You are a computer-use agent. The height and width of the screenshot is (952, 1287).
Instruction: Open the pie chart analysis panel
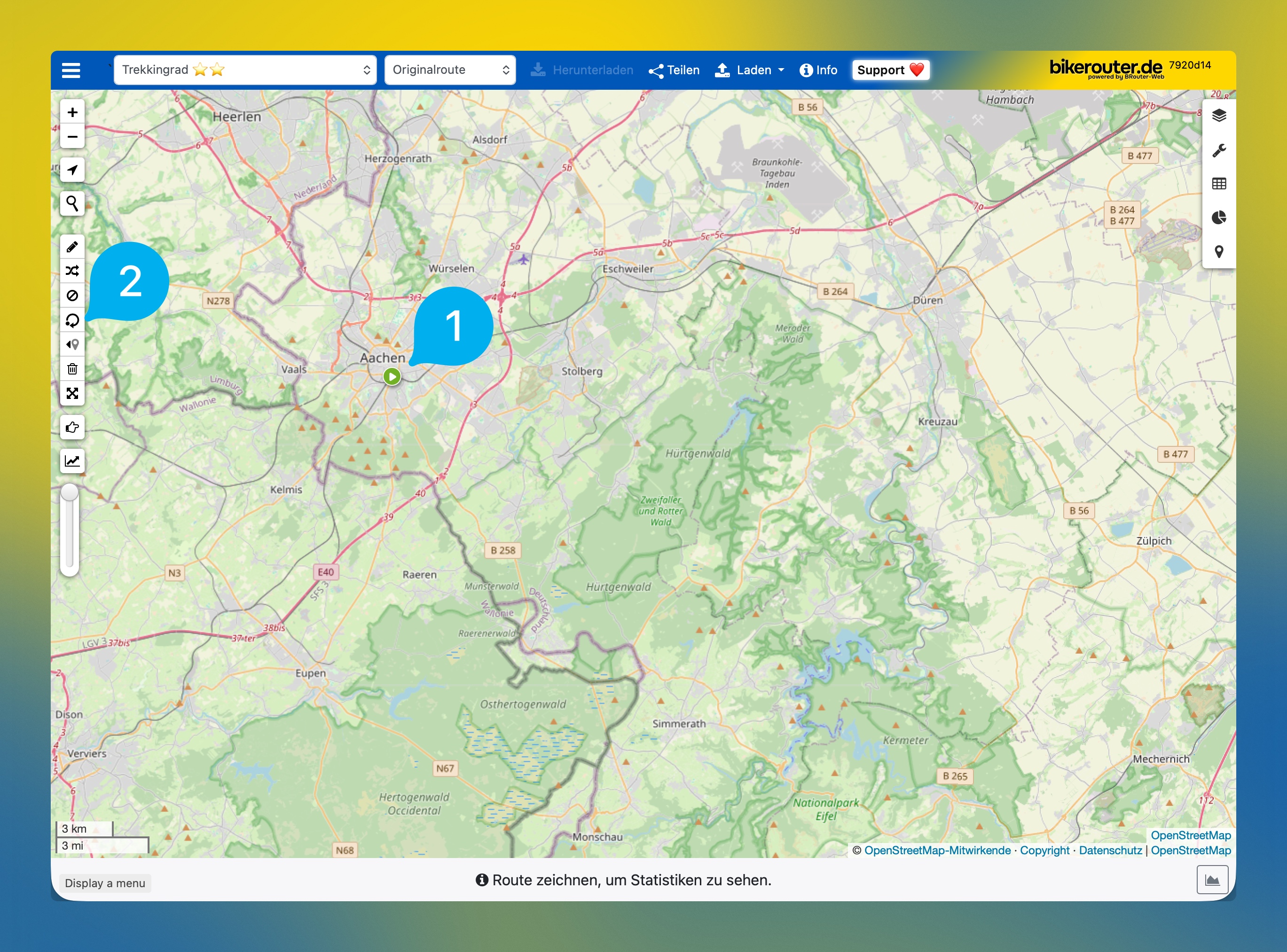pos(1218,218)
